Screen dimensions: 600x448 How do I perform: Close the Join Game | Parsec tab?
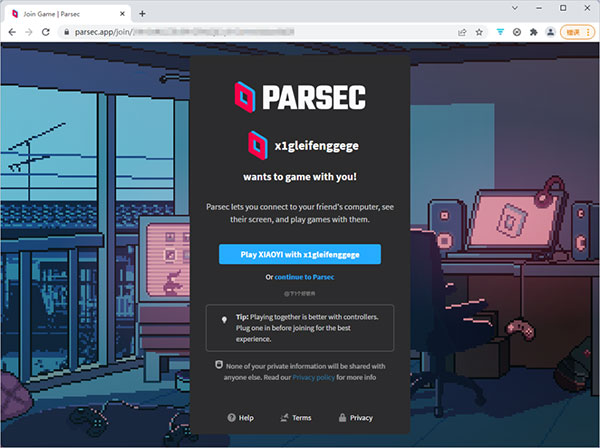[122, 14]
